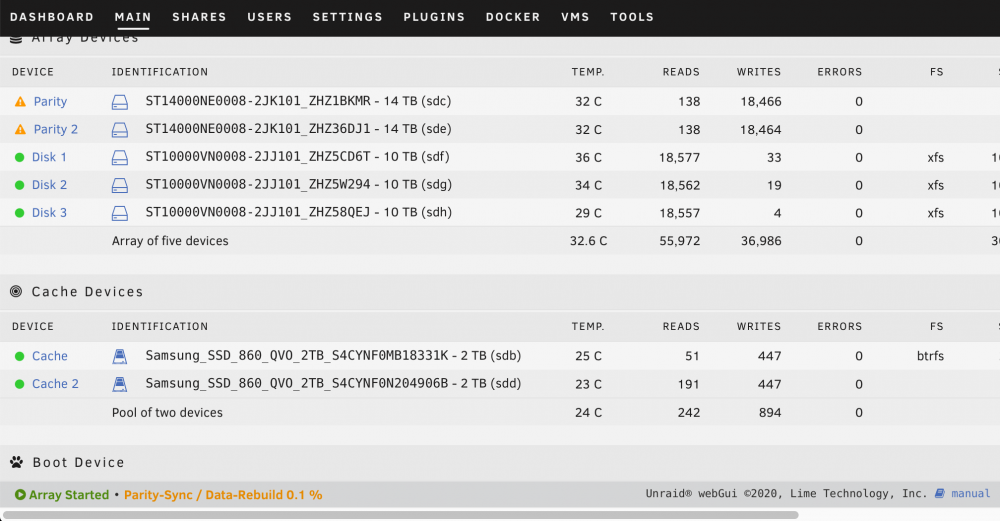Open the manual link in footer
The width and height of the screenshot is (1000, 521).
tap(970, 494)
